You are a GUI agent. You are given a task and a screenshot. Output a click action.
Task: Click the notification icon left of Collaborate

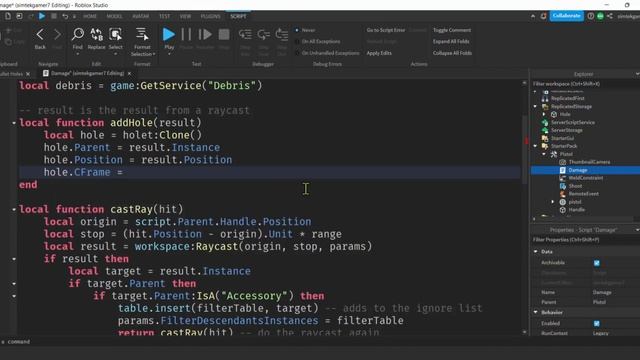[544, 16]
